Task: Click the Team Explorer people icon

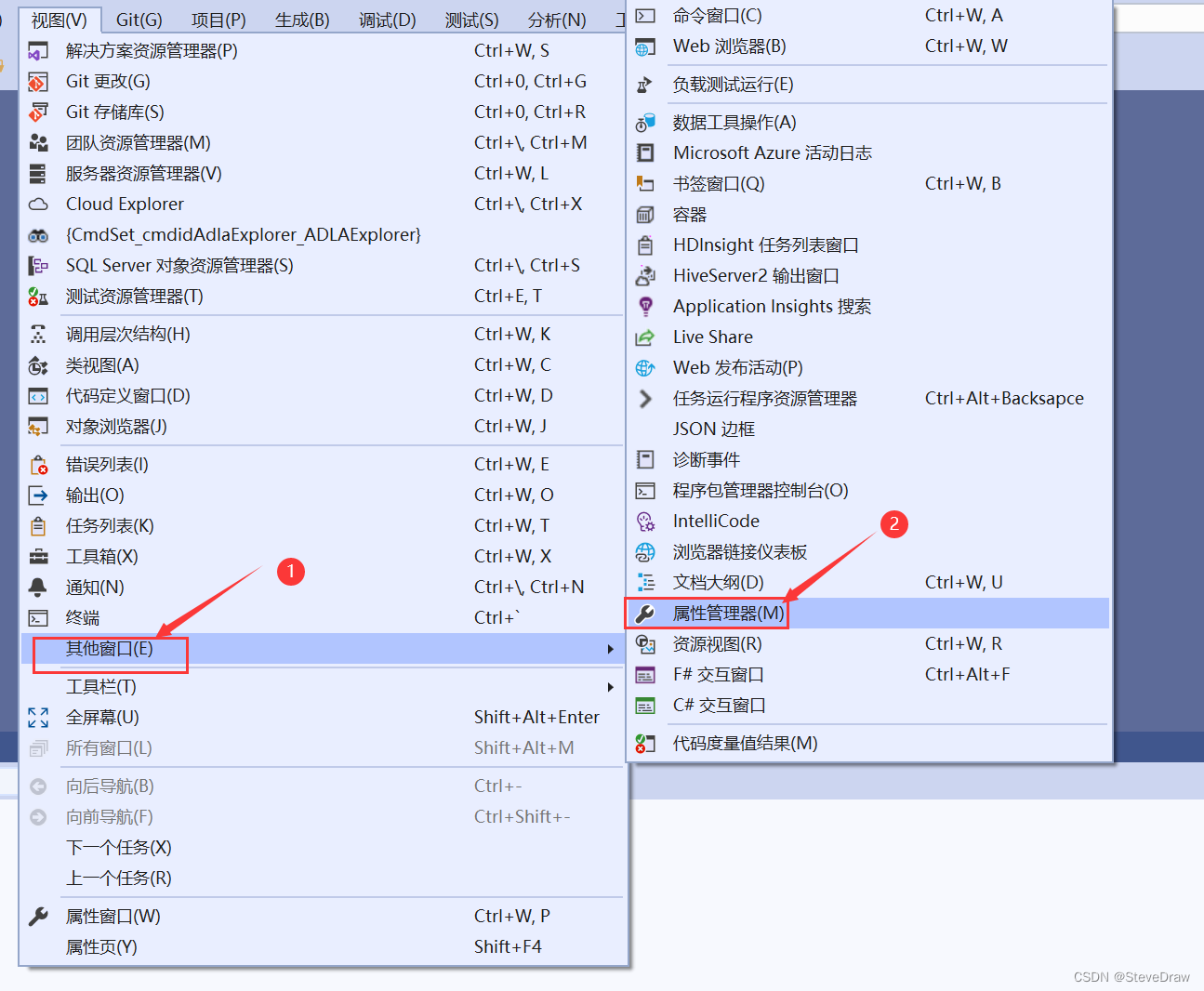Action: click(38, 143)
